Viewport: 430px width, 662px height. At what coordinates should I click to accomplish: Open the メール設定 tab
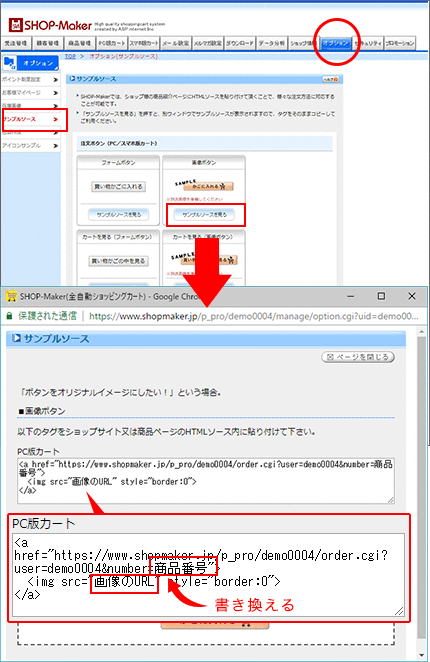click(176, 43)
